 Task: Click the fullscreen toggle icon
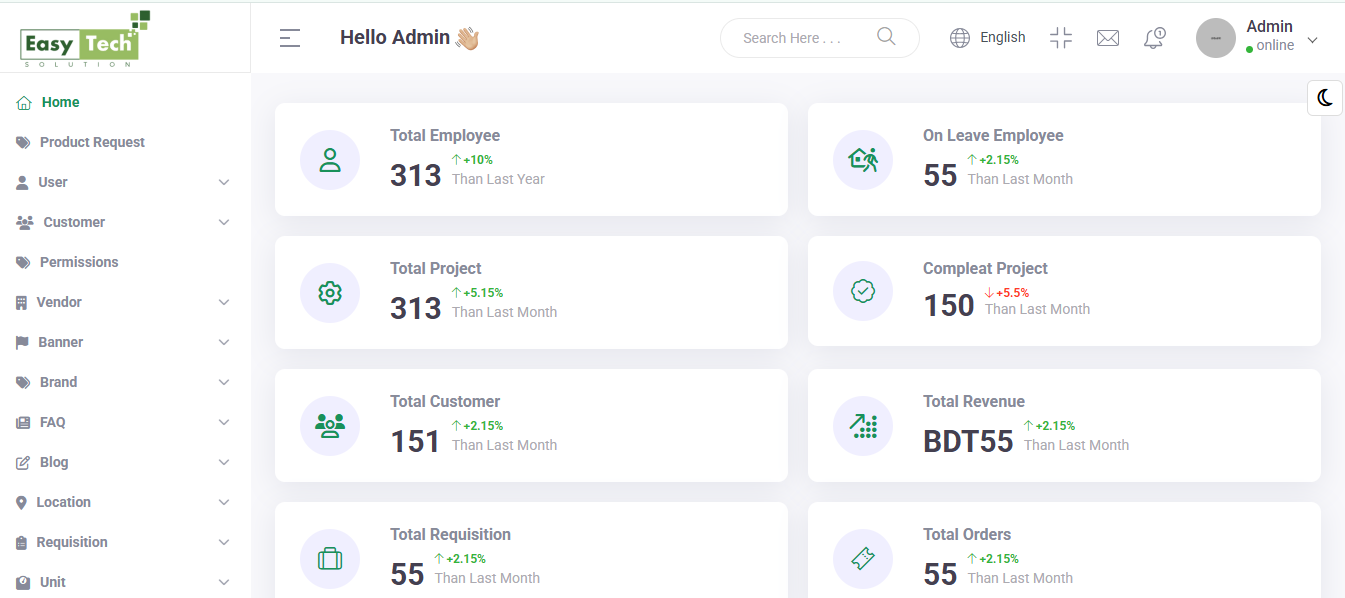click(1061, 37)
